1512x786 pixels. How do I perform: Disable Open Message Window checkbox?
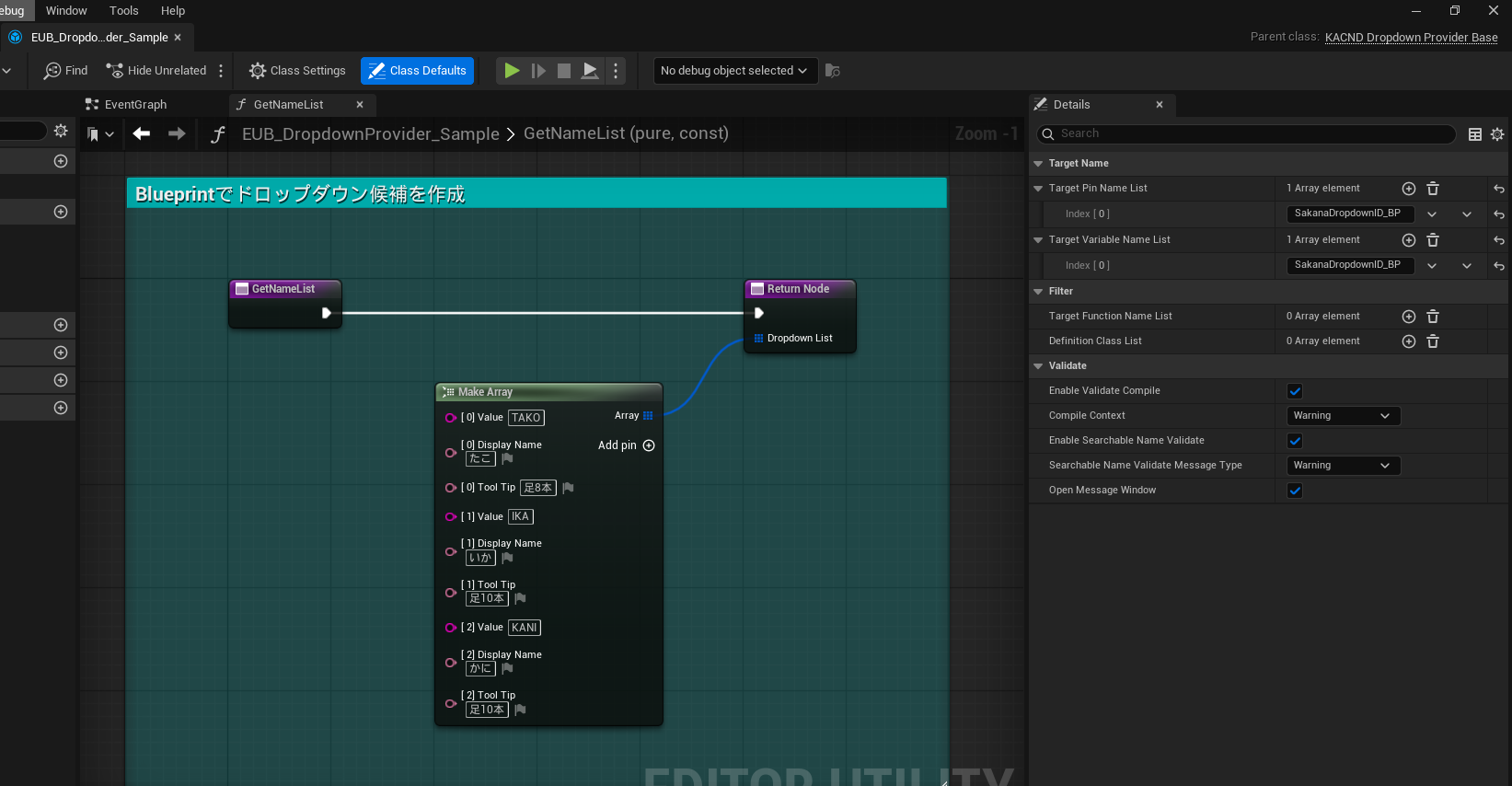tap(1295, 491)
